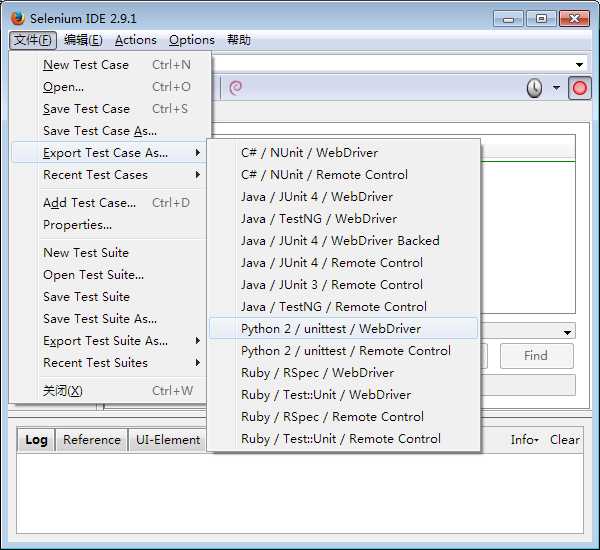Clear the log output

coord(565,440)
